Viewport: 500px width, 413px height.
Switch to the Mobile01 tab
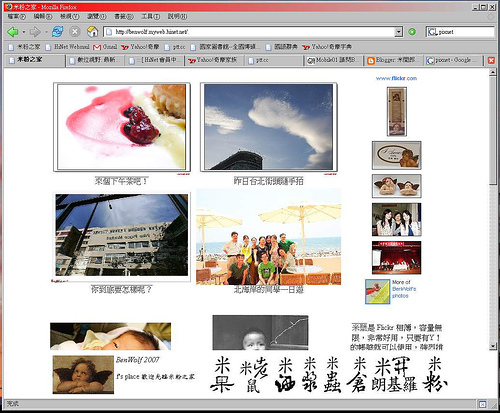point(334,60)
